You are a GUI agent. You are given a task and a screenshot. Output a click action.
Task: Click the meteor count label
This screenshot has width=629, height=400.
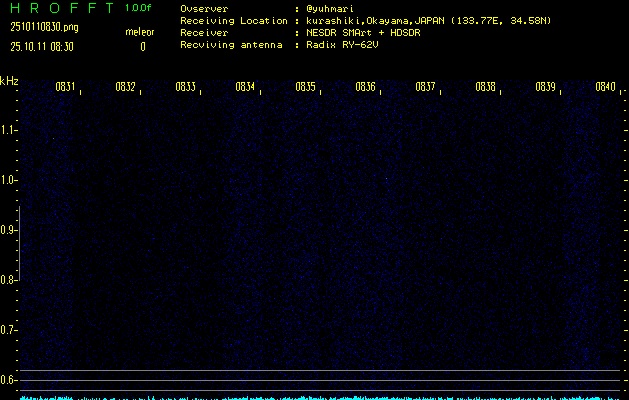click(x=140, y=32)
